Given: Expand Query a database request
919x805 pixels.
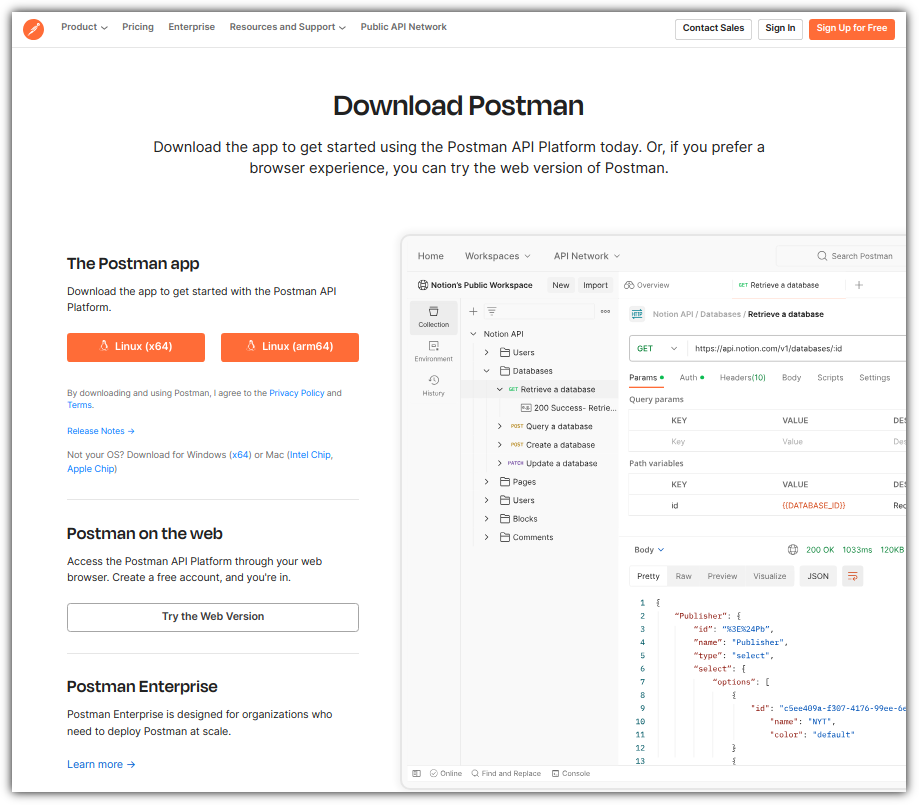Looking at the screenshot, I should (500, 426).
